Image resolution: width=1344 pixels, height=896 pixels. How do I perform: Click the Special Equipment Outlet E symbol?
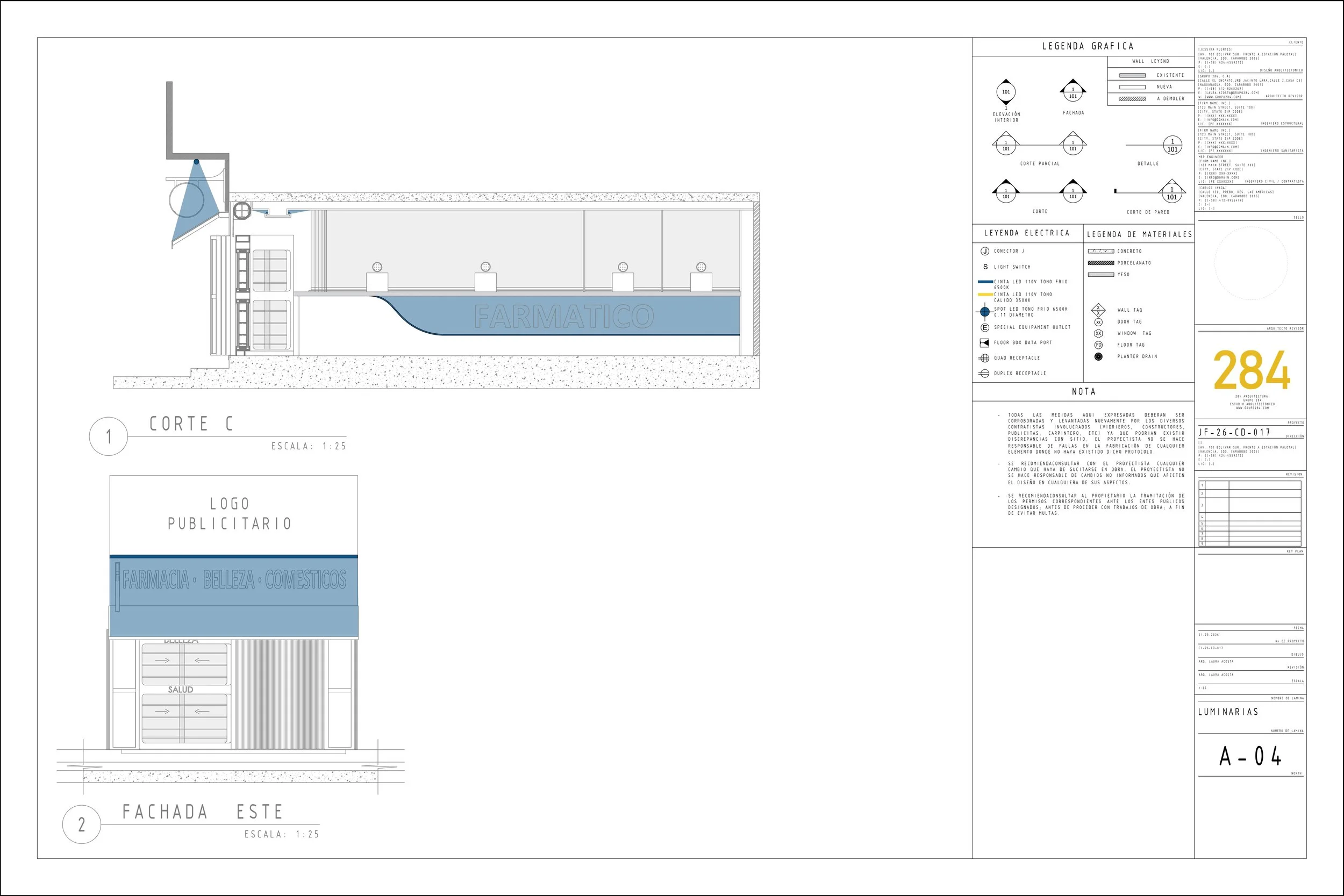[984, 327]
